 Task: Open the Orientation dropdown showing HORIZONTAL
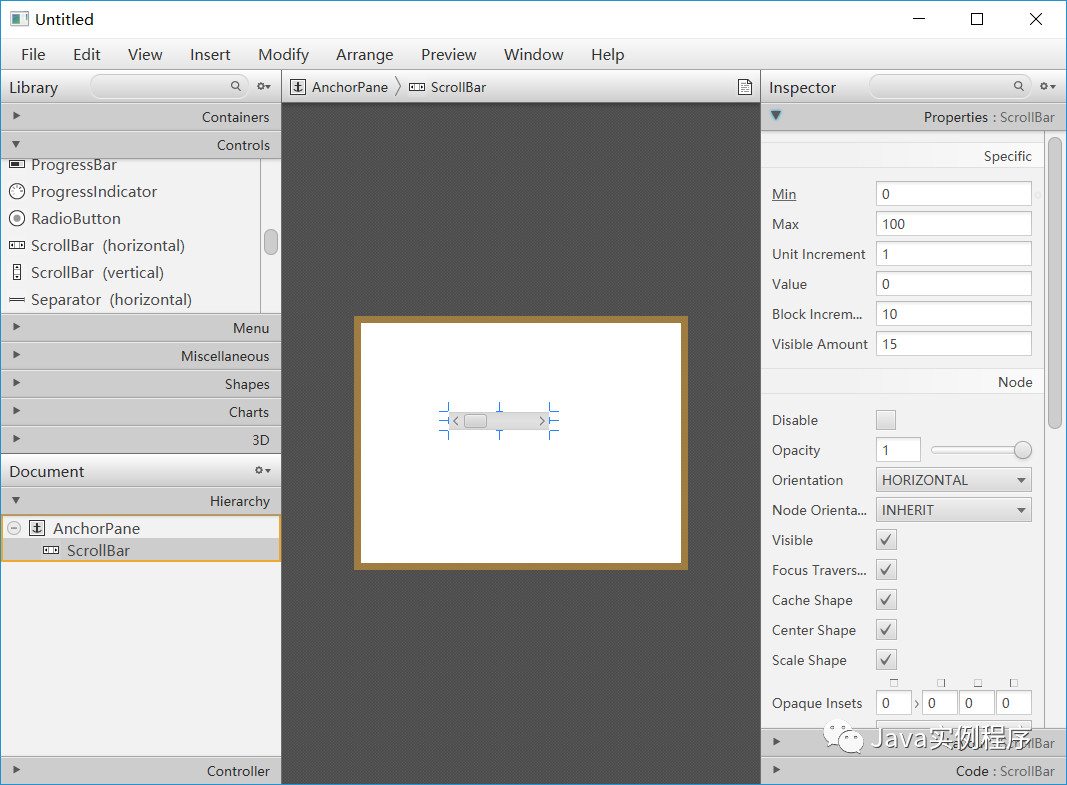pyautogui.click(x=952, y=479)
